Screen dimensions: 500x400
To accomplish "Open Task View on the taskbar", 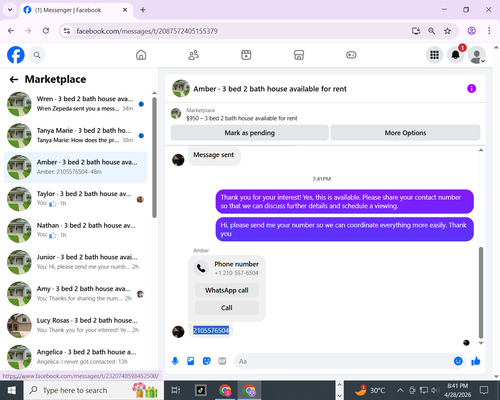I will [176, 390].
